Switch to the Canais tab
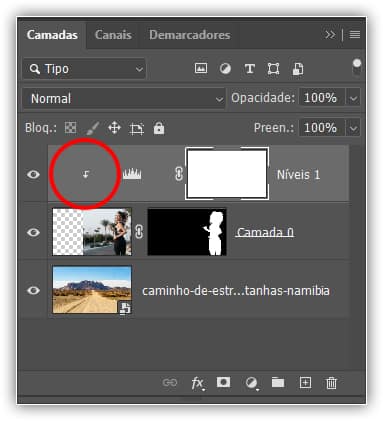This screenshot has width=383, height=421. (113, 35)
